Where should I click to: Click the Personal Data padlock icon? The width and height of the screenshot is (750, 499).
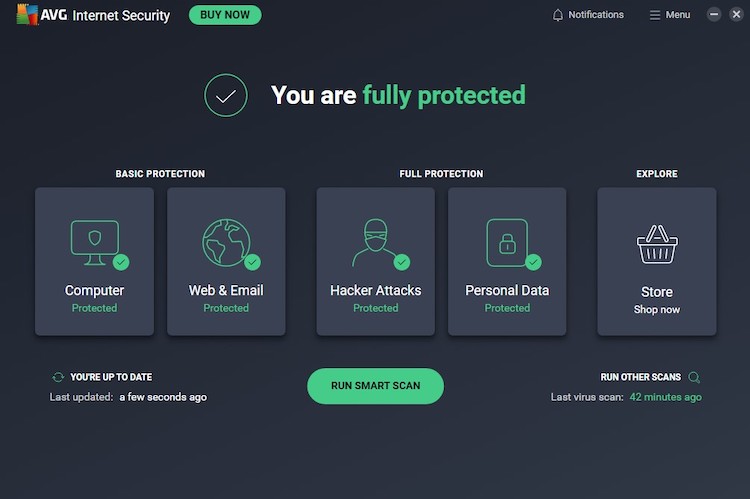[507, 241]
